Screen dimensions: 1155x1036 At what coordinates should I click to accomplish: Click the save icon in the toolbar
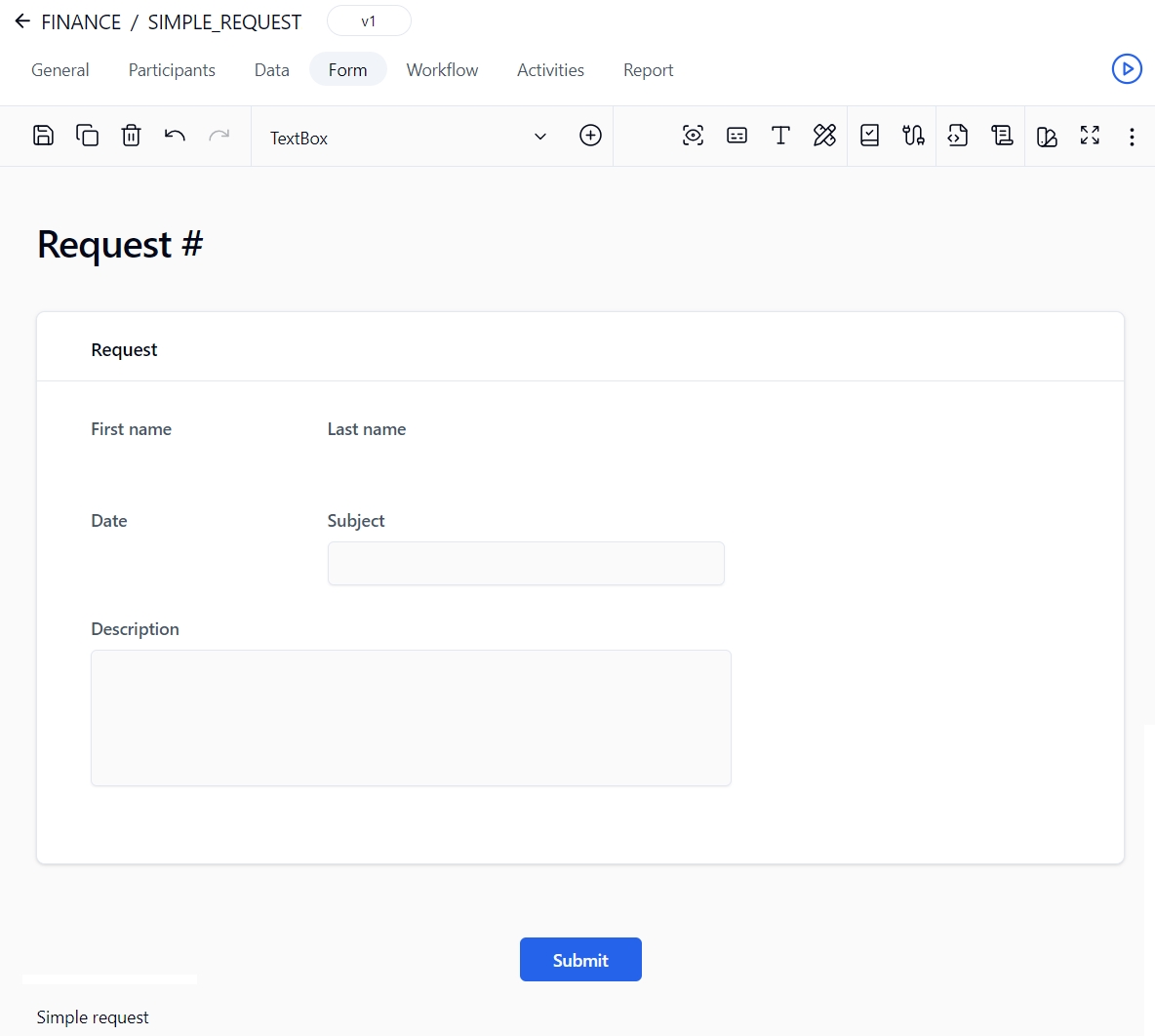coord(43,136)
